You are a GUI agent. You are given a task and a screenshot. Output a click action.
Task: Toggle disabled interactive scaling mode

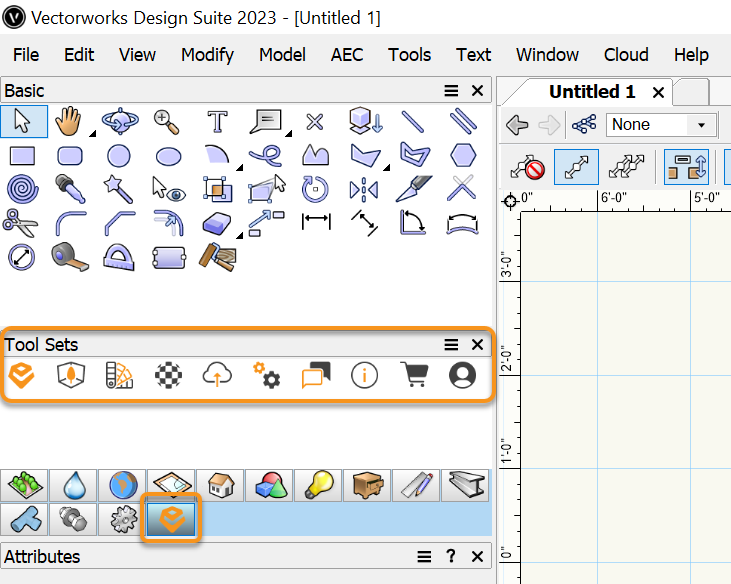(x=527, y=167)
